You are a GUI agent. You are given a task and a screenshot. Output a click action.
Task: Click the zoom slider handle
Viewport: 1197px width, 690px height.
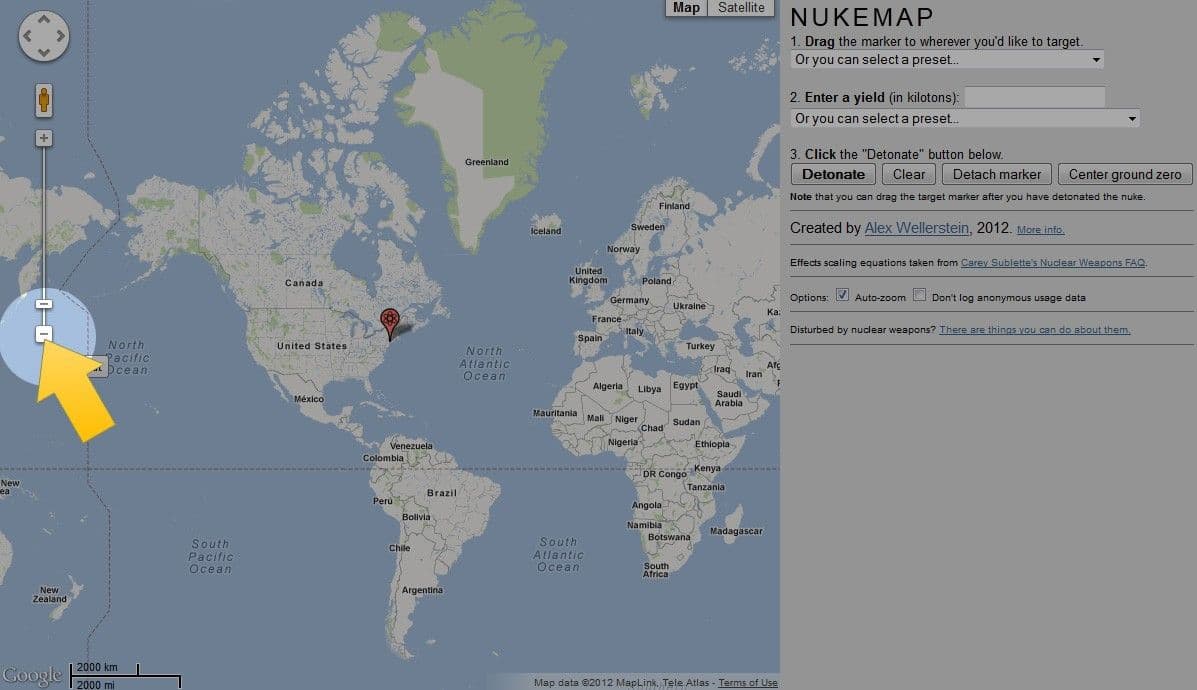[x=44, y=304]
